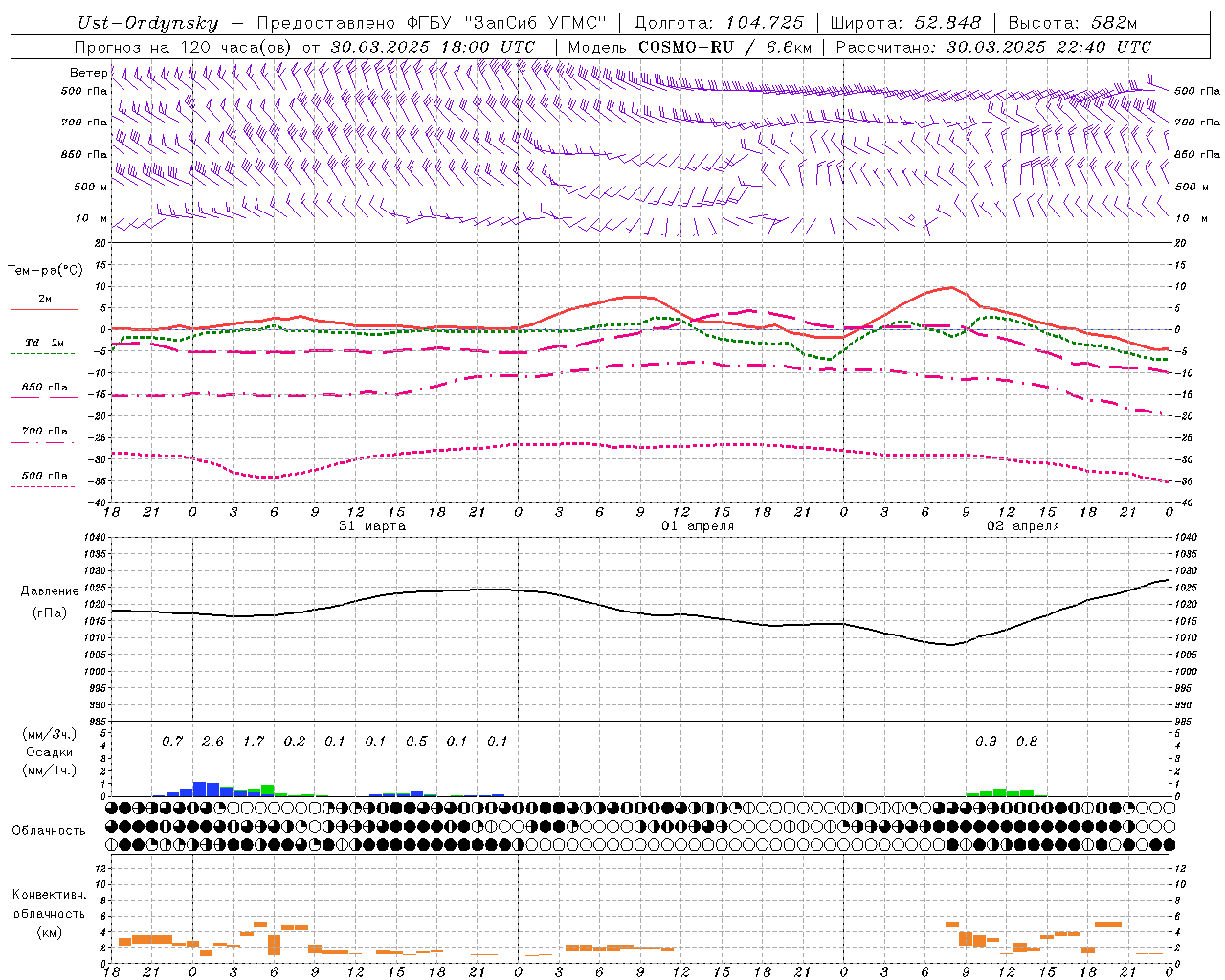Click the 0.5 precipitation total value

click(x=416, y=742)
